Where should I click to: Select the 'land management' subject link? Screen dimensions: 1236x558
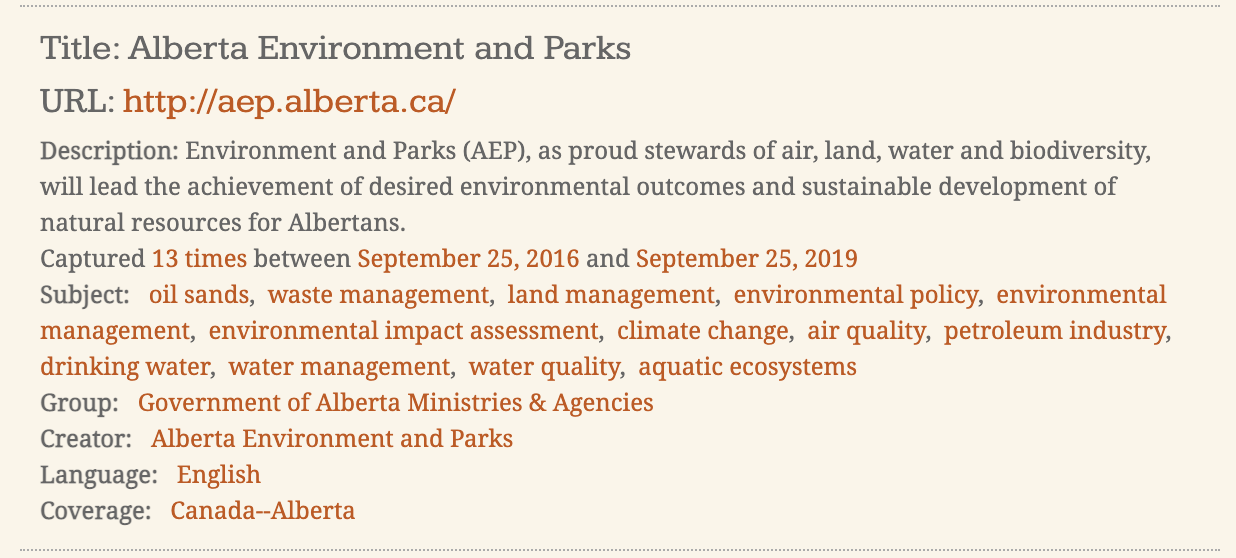[611, 295]
